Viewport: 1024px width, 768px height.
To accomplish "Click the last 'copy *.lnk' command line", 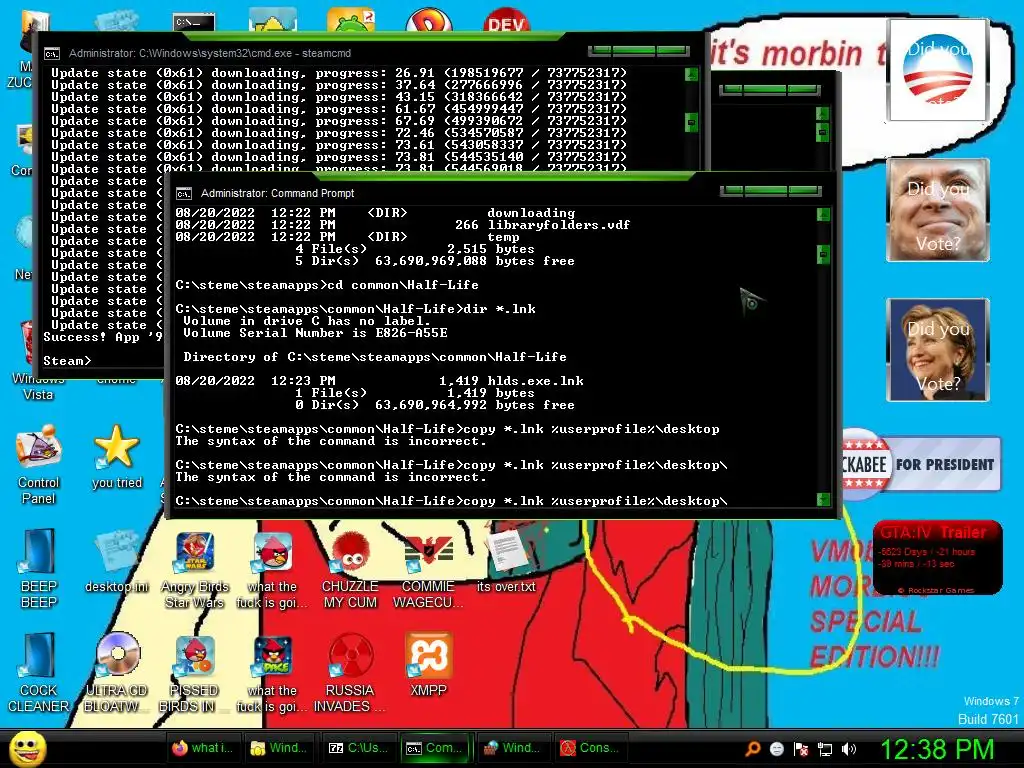I will [x=451, y=501].
